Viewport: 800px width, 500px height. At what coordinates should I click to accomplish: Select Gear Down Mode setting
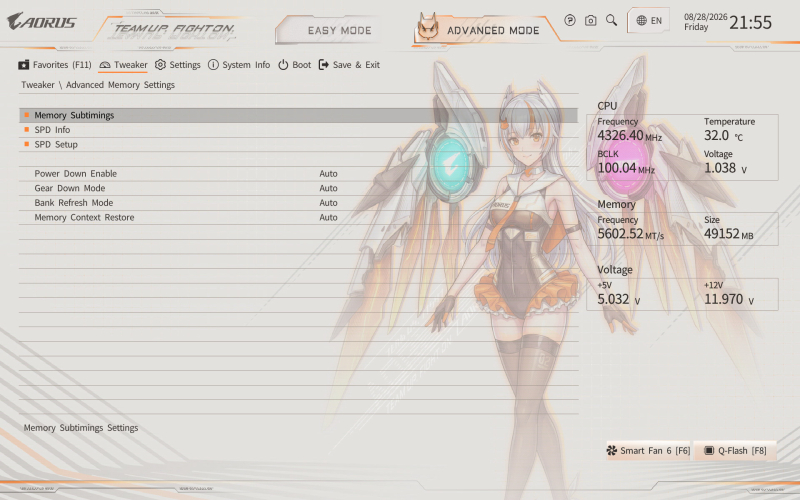70,188
